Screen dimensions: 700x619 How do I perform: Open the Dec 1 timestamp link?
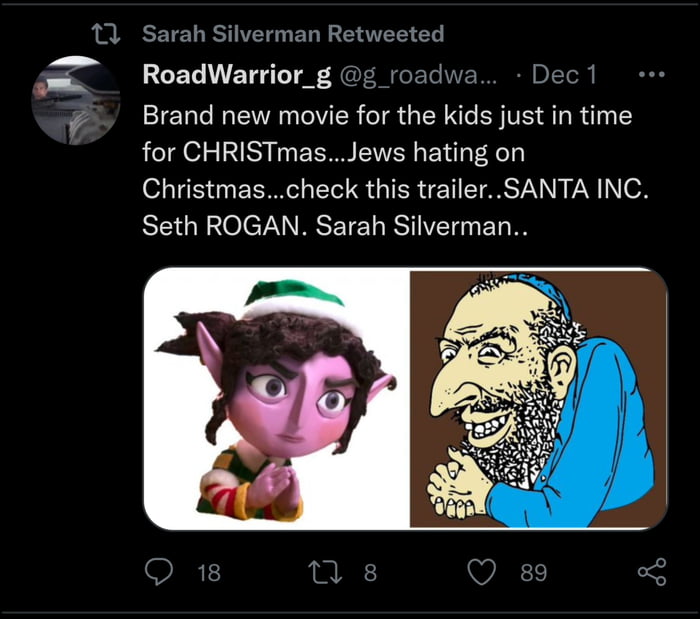click(x=563, y=74)
